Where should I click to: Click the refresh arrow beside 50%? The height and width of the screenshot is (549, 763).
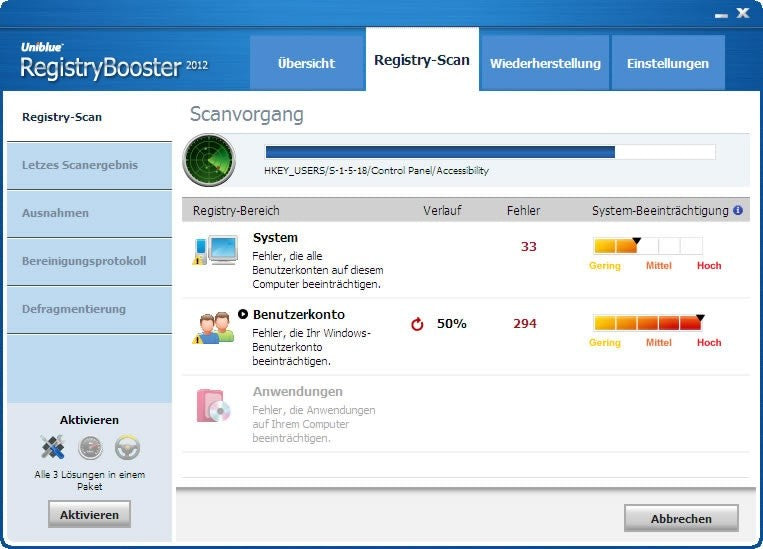point(417,324)
